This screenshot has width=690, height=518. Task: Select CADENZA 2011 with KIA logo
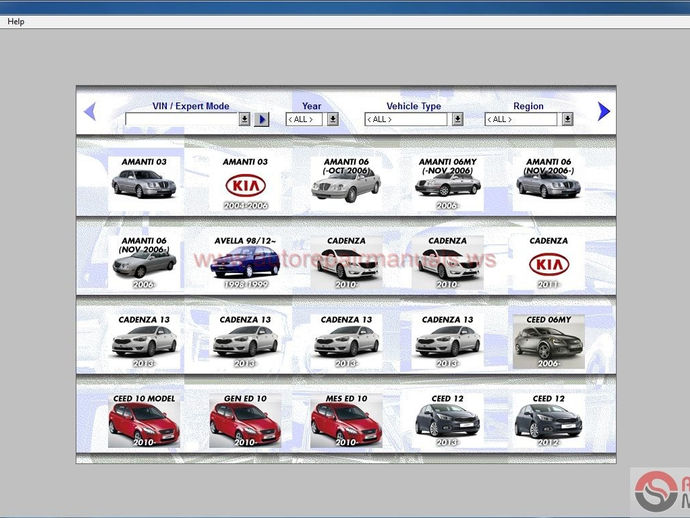(x=549, y=262)
